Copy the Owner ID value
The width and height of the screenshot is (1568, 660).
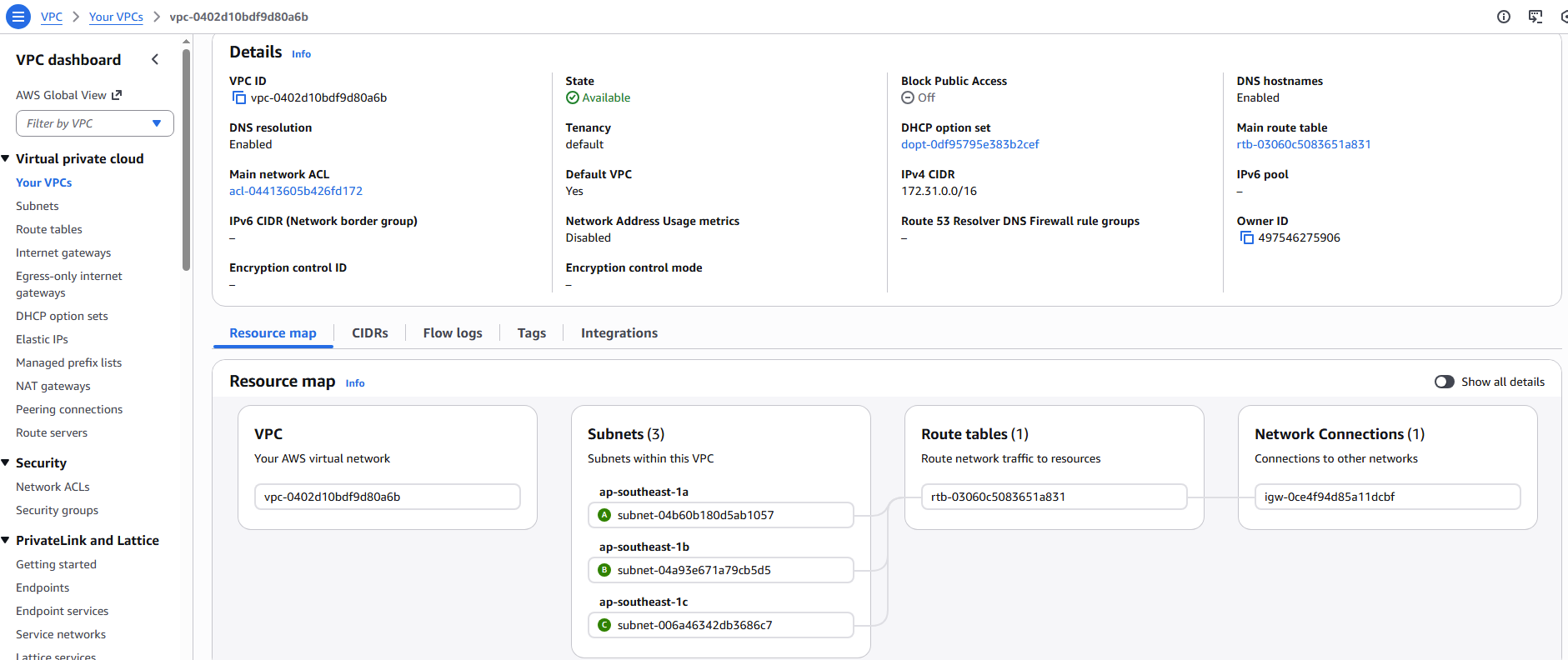(x=1246, y=238)
